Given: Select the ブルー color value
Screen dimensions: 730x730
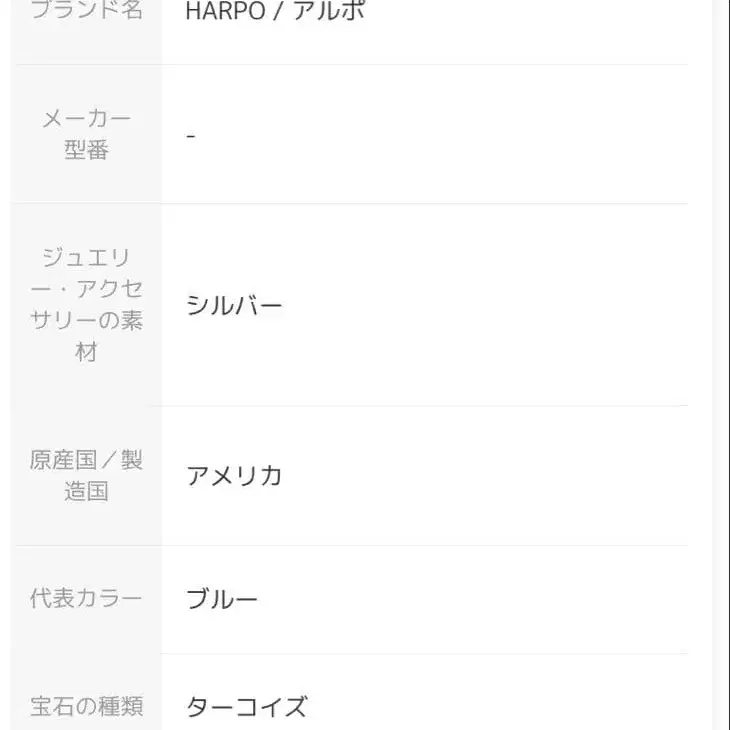Looking at the screenshot, I should pos(222,599).
